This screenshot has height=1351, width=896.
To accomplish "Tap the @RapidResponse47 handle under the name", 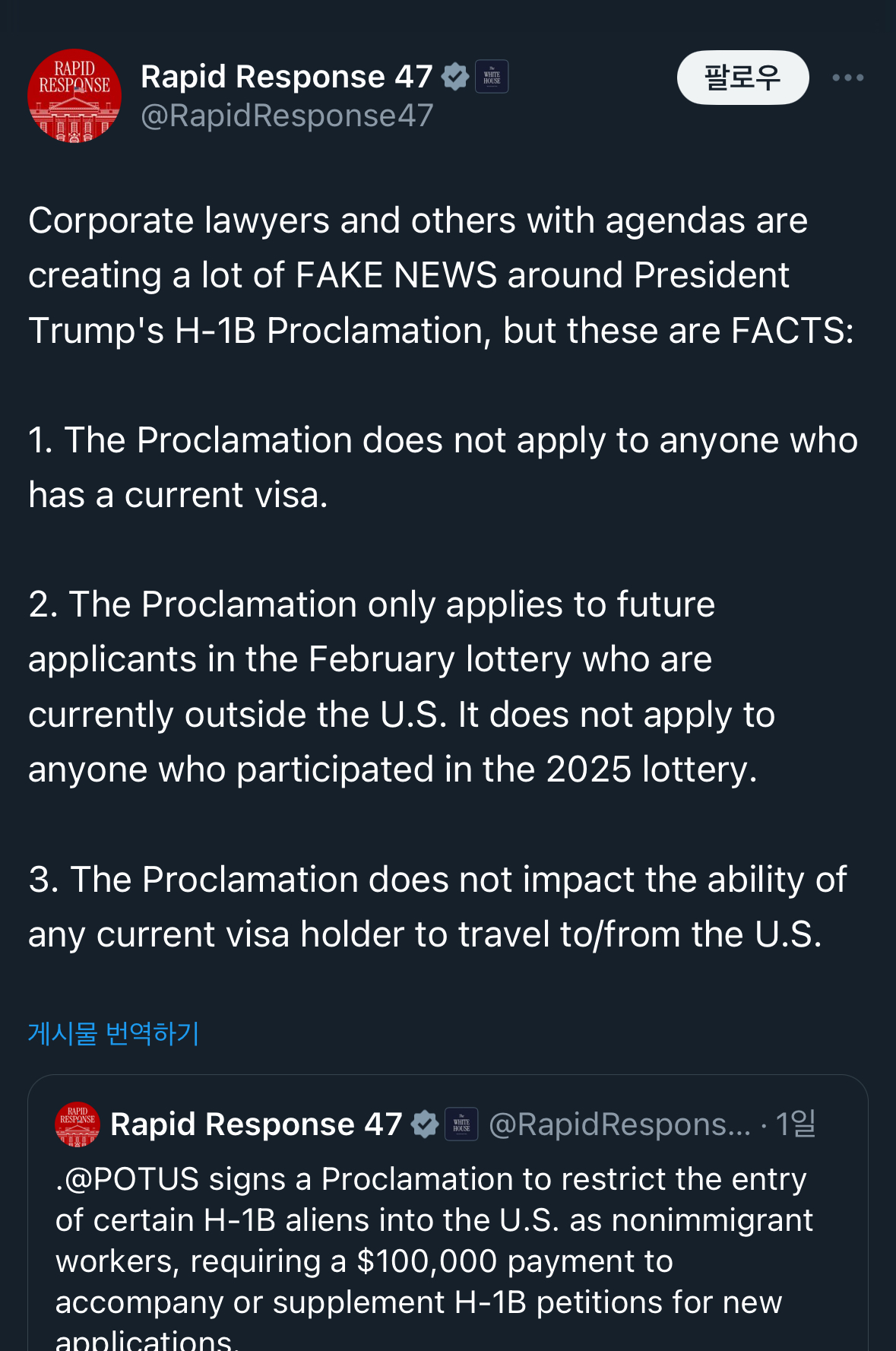I will click(287, 116).
